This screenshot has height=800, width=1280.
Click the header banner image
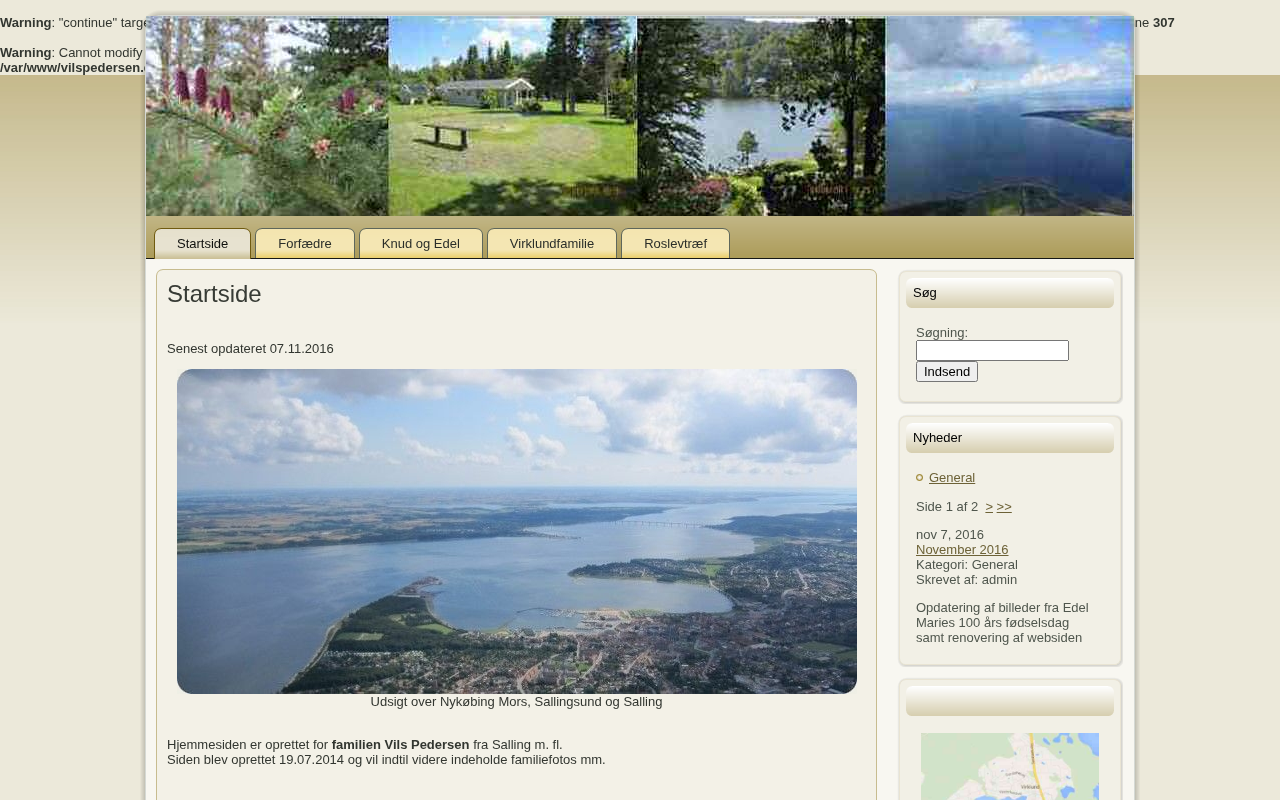pos(640,116)
